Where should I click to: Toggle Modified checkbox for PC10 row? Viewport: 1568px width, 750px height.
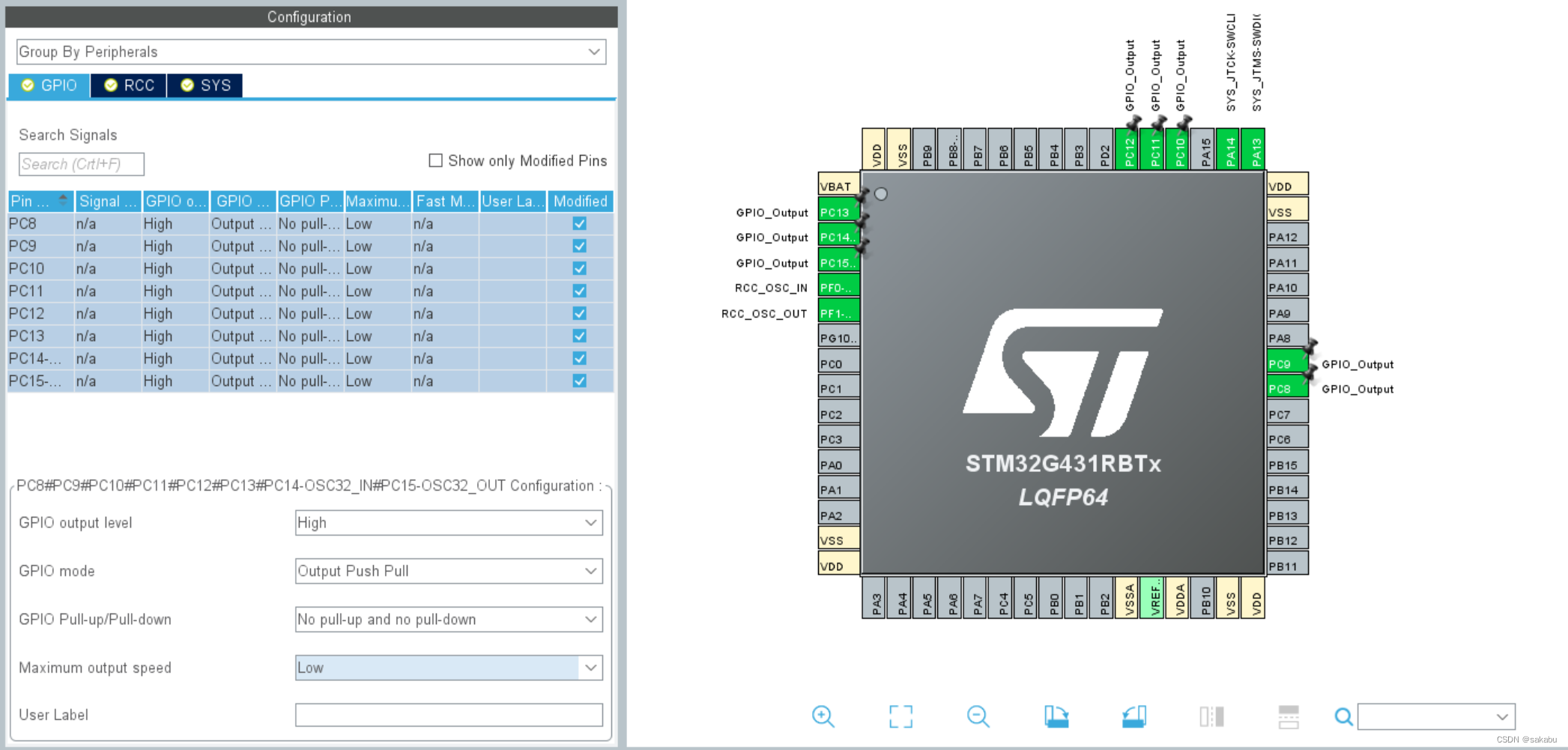(x=579, y=268)
